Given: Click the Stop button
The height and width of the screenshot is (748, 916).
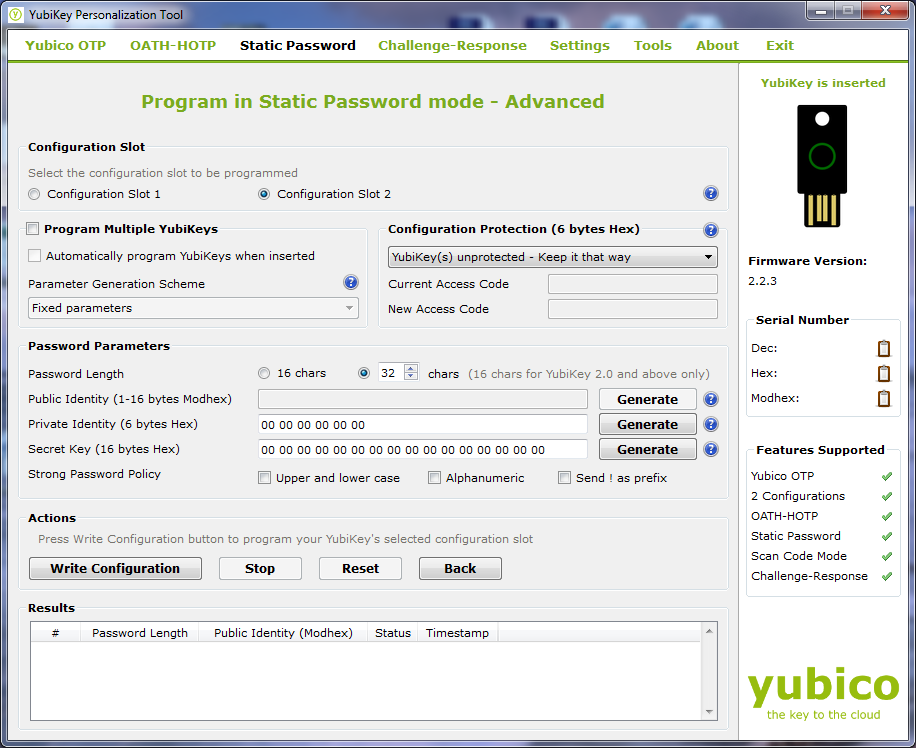Looking at the screenshot, I should (260, 569).
